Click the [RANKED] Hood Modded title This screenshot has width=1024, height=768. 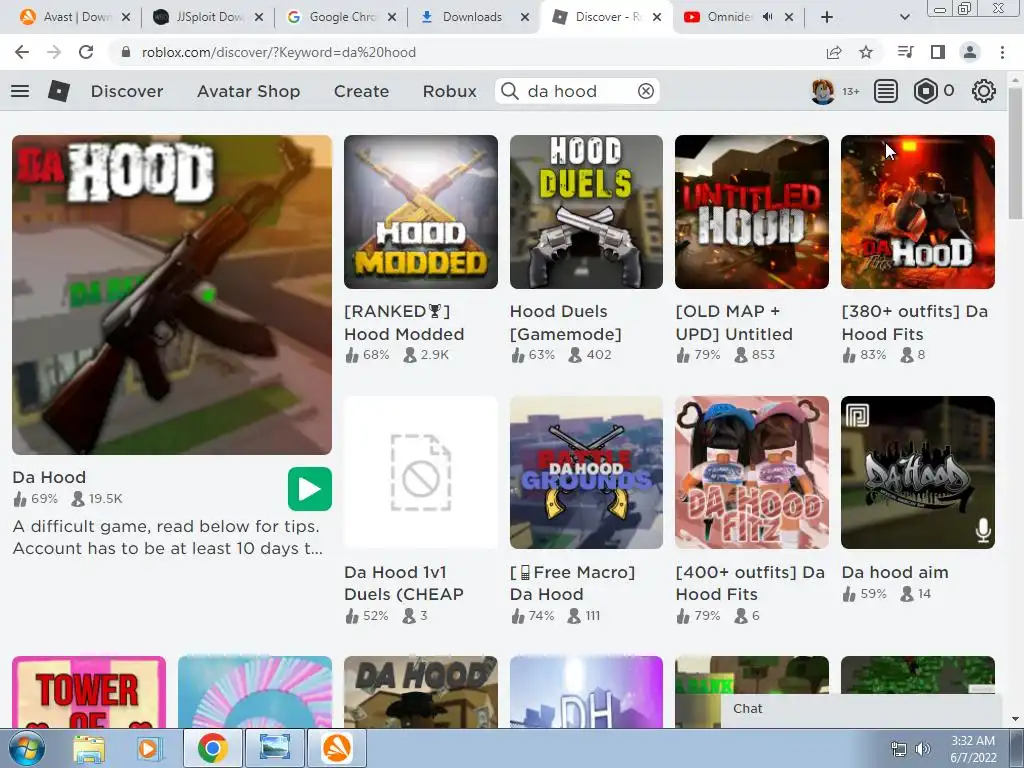404,323
